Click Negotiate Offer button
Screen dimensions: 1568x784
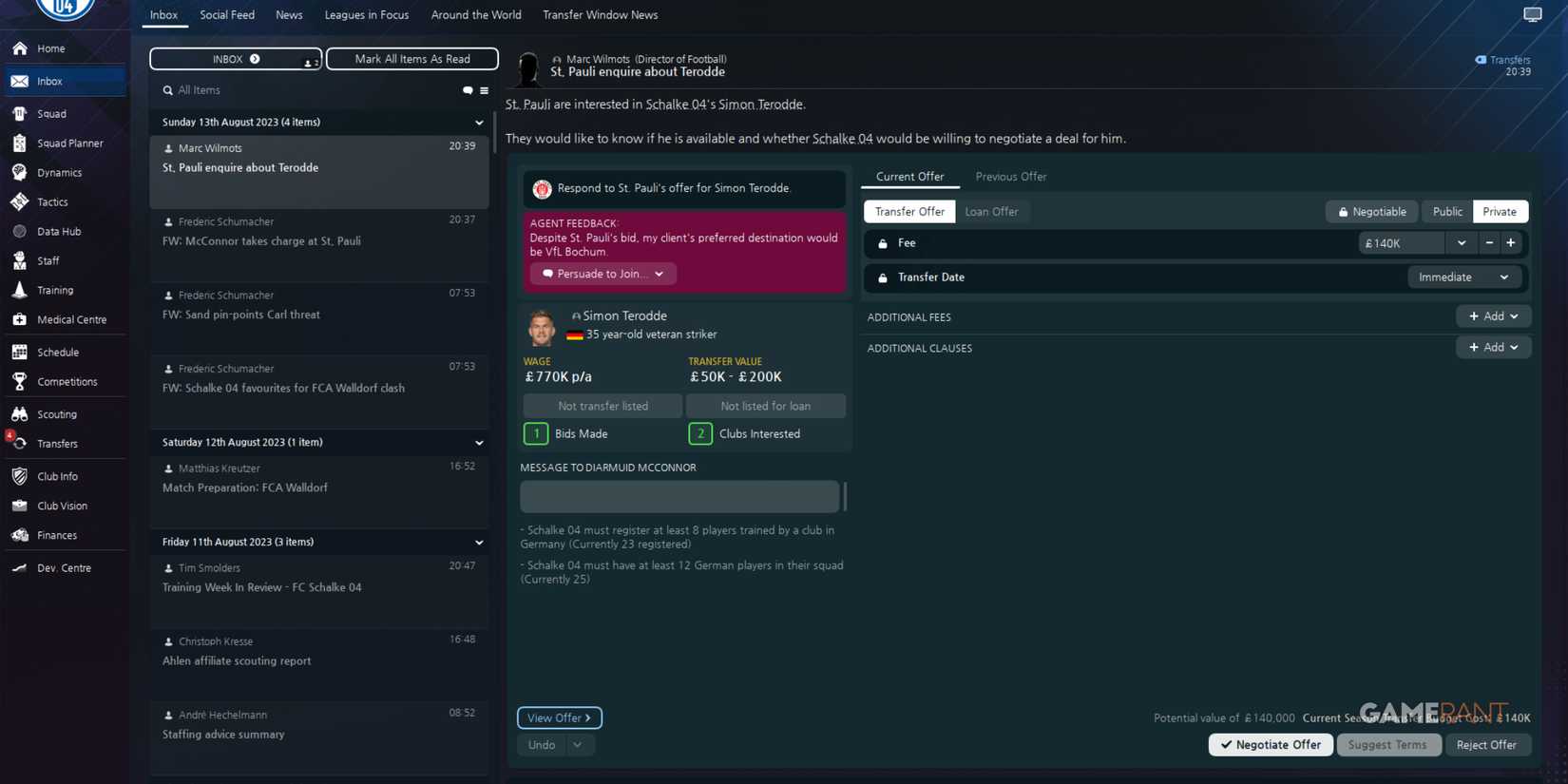(x=1271, y=745)
